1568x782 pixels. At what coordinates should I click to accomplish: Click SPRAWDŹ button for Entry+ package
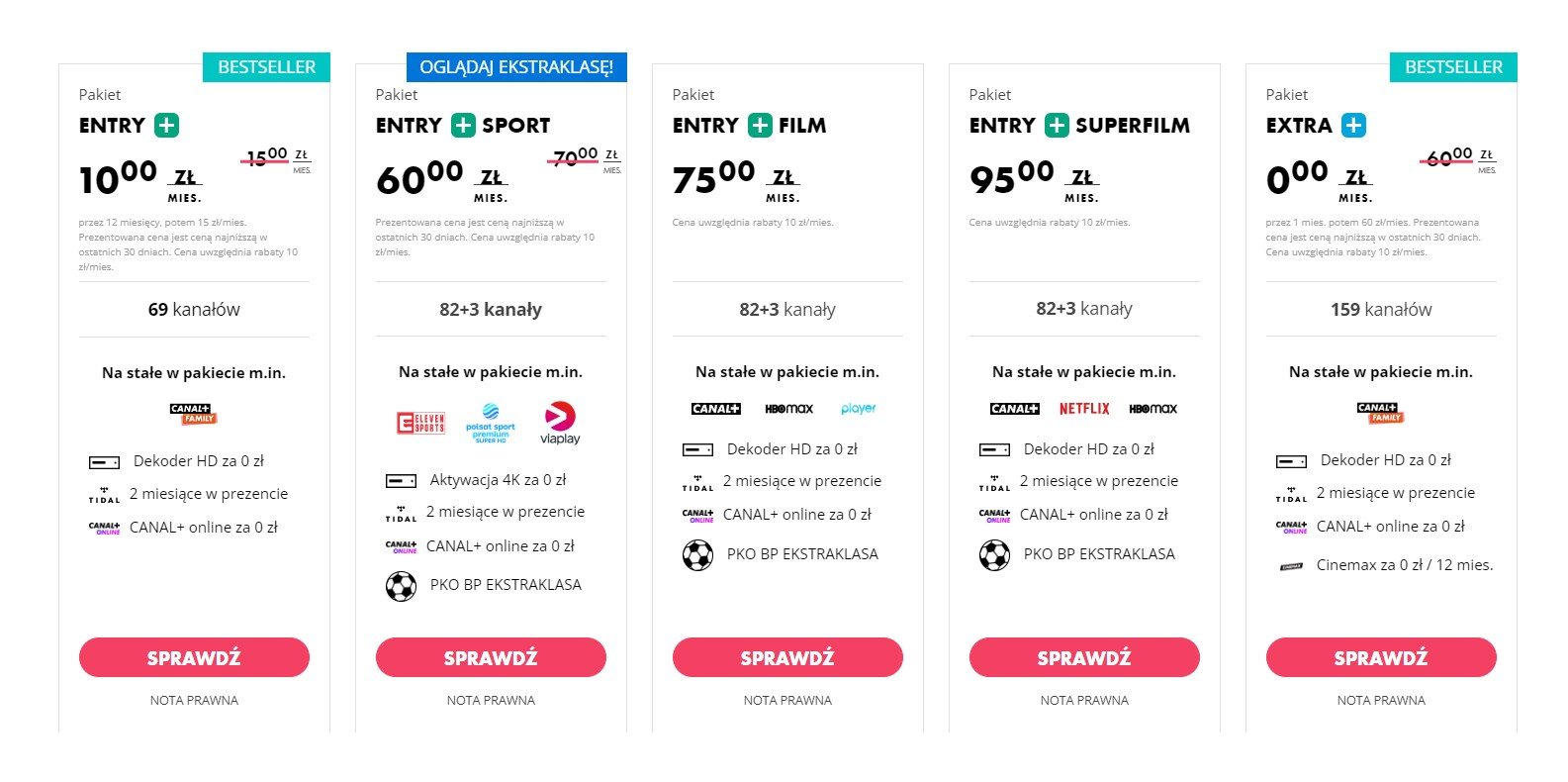[x=194, y=657]
